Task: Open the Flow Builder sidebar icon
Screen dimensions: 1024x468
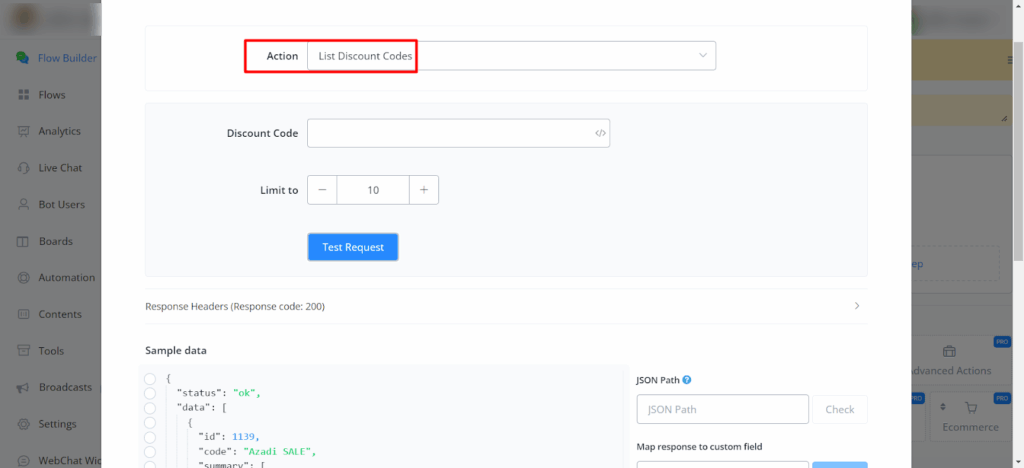Action: 22,58
